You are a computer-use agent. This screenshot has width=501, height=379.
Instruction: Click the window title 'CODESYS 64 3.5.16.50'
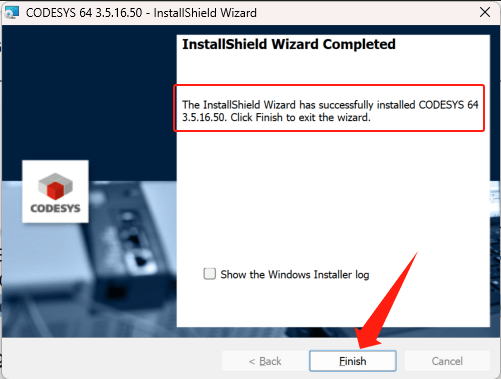coord(84,13)
